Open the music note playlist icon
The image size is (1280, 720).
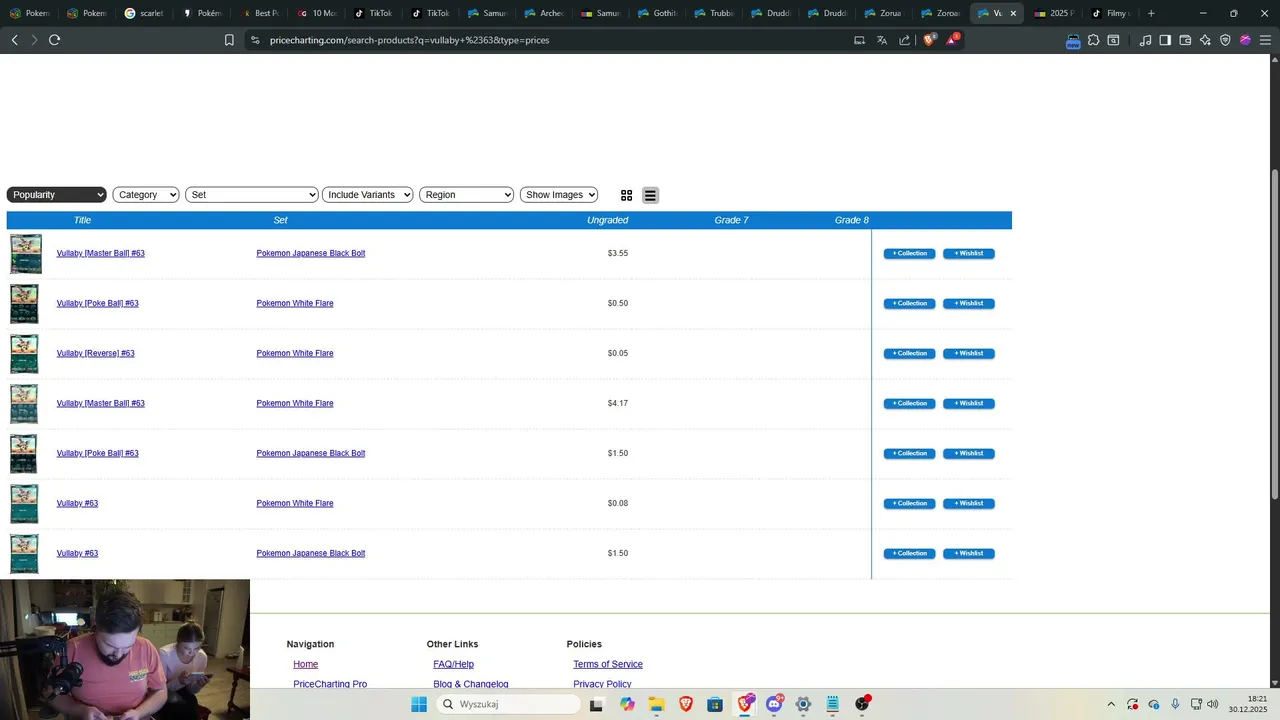pos(1145,40)
